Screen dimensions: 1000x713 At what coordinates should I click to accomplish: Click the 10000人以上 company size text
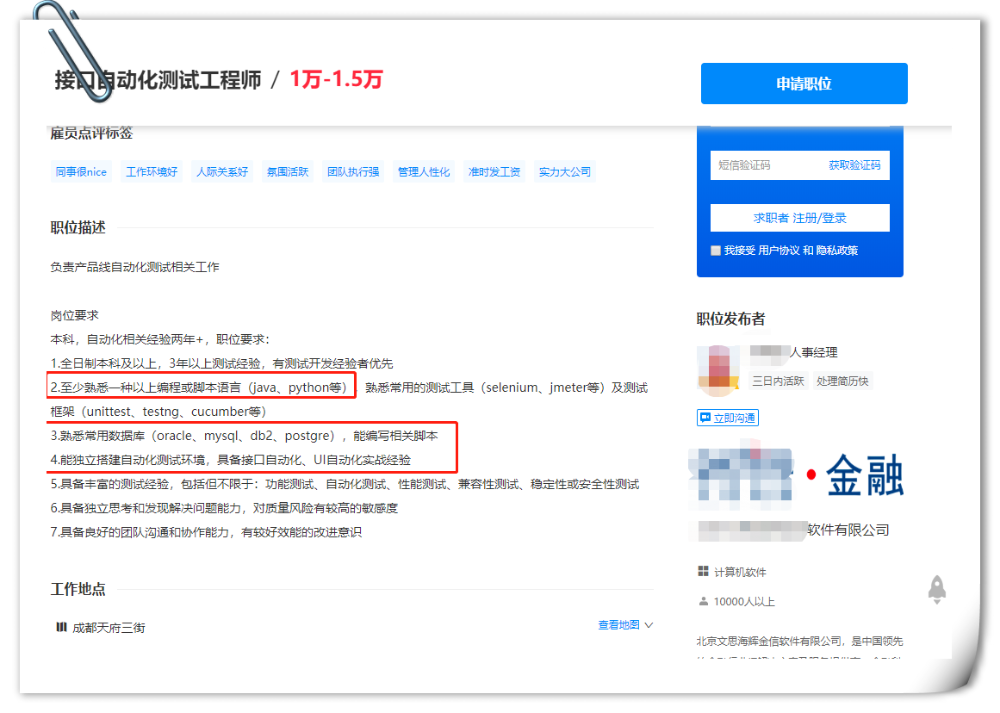point(744,601)
